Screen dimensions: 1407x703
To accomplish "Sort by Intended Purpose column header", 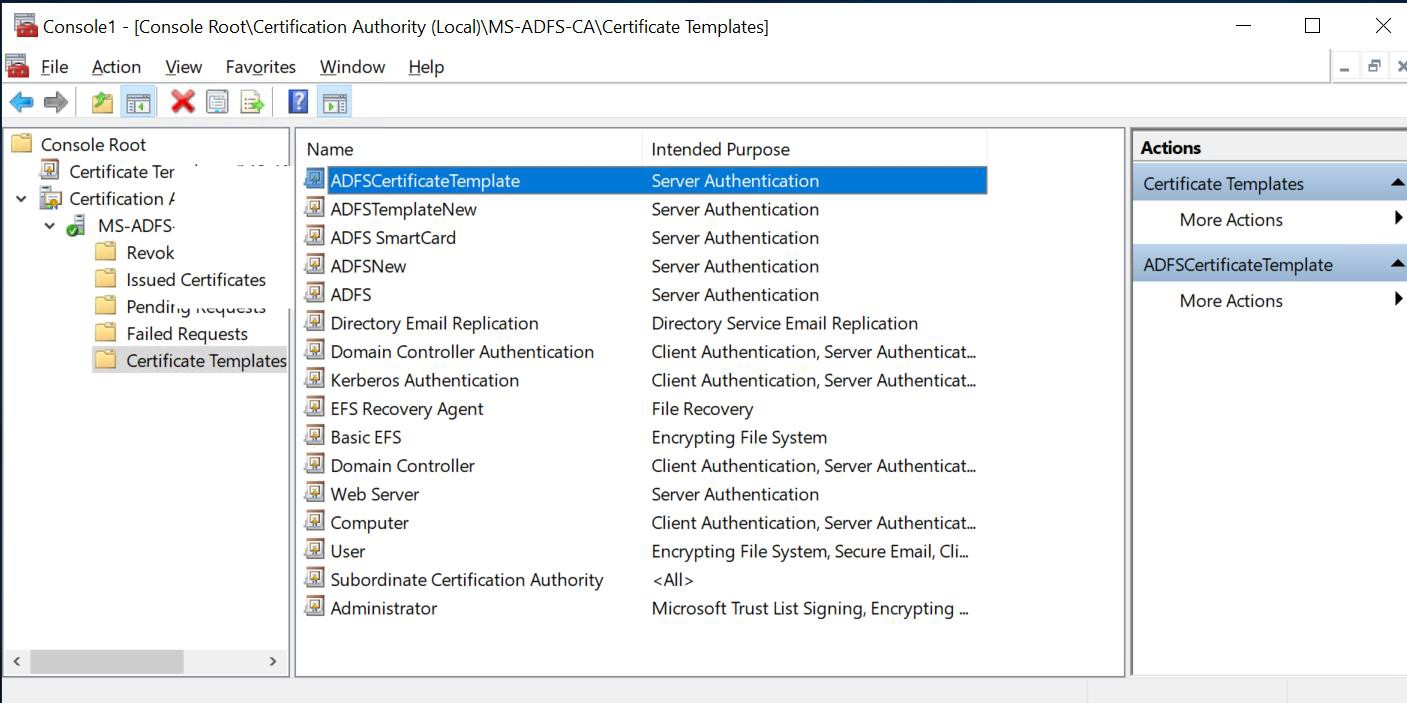I will 814,149.
